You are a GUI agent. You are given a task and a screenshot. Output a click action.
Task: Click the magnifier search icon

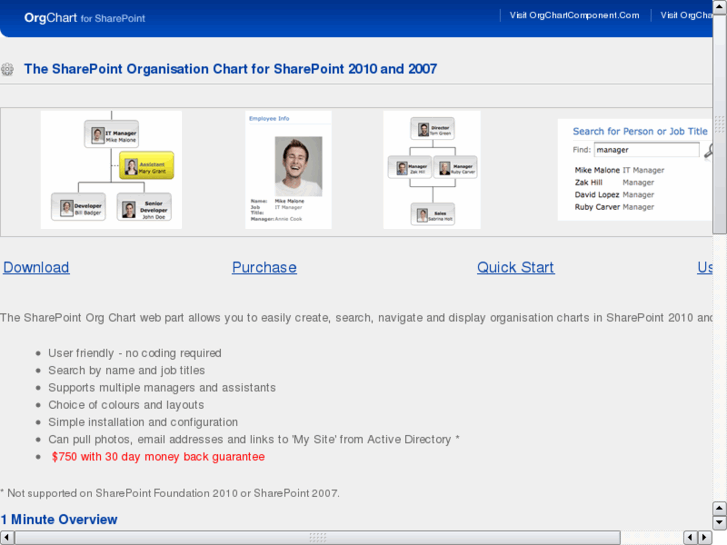tap(708, 151)
